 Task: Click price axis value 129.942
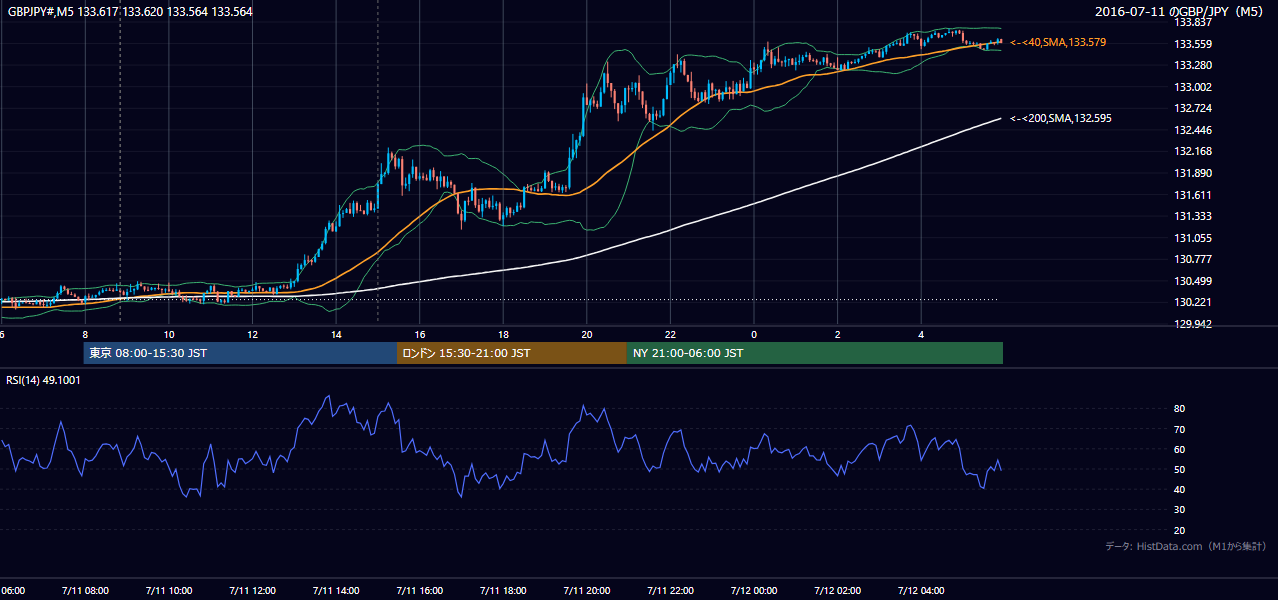(x=1193, y=324)
